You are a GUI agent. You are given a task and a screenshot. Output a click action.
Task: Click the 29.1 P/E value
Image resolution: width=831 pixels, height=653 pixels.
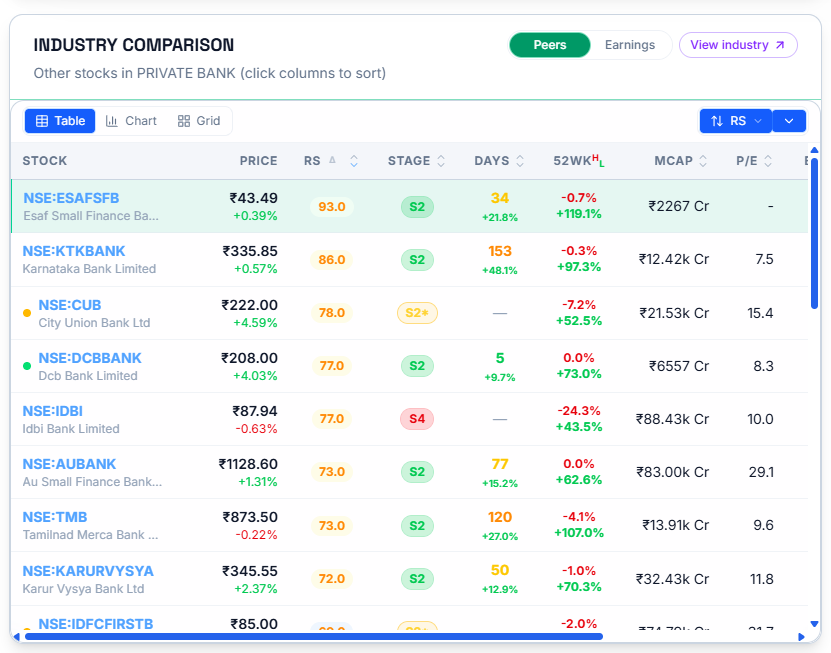[x=761, y=472]
